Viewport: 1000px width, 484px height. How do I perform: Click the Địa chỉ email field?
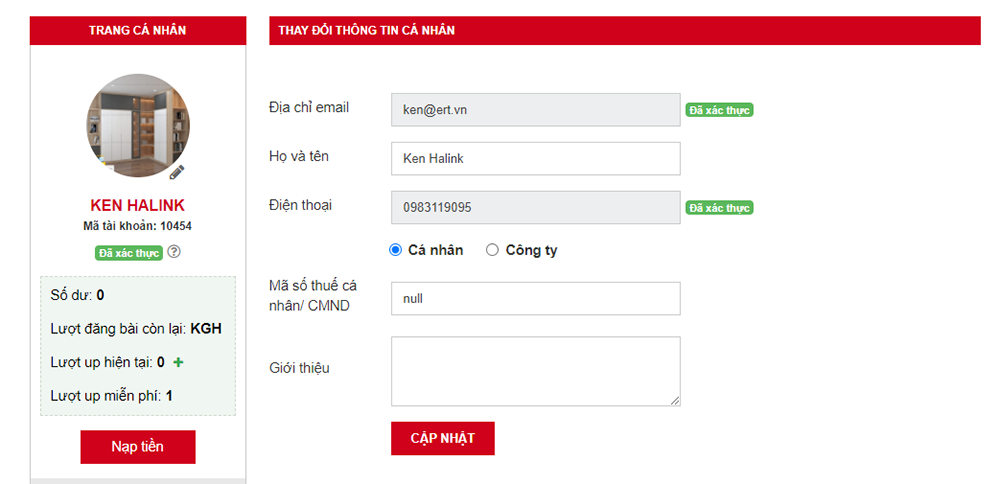click(536, 110)
